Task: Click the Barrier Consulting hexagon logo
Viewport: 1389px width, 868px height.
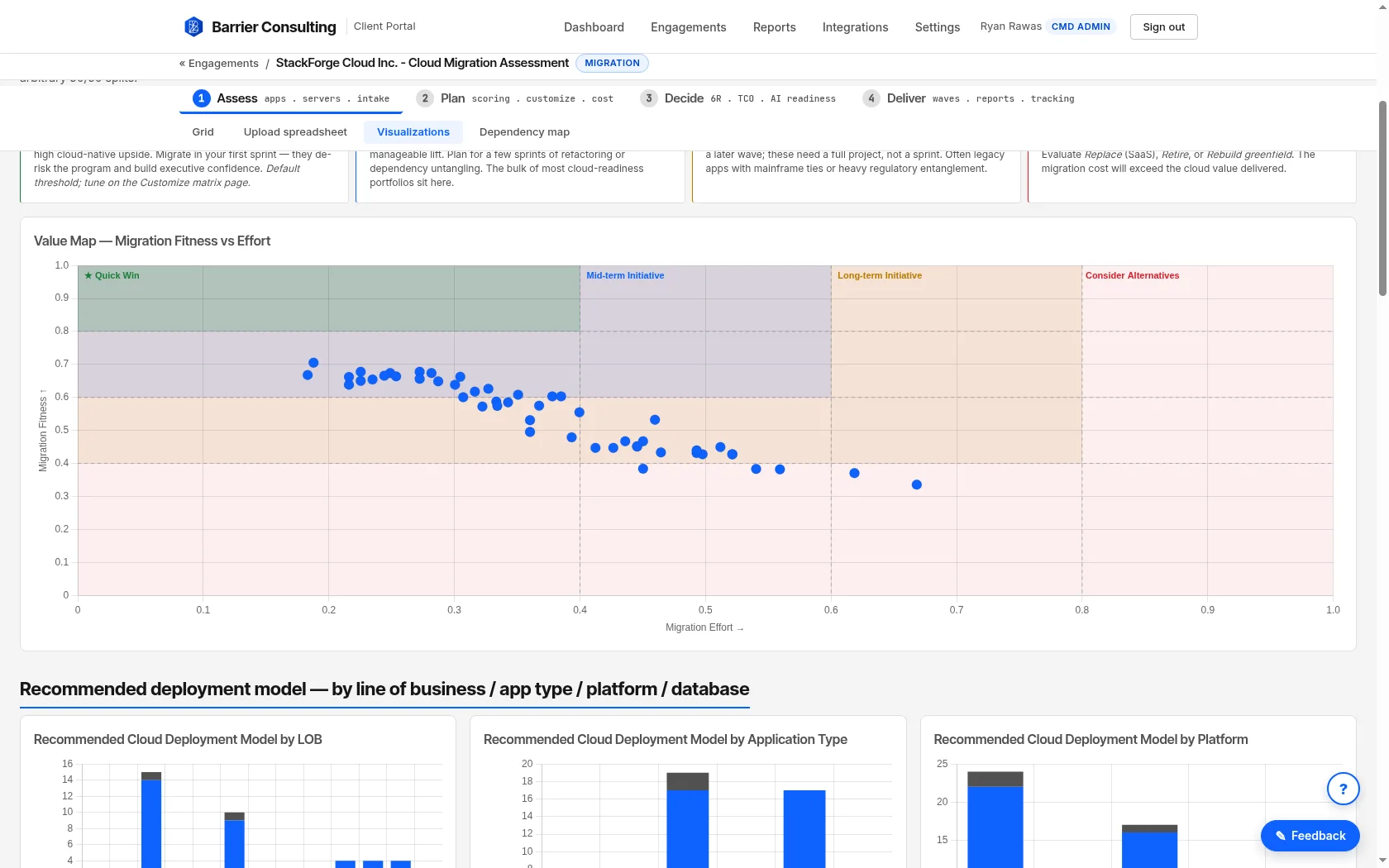Action: 193,26
